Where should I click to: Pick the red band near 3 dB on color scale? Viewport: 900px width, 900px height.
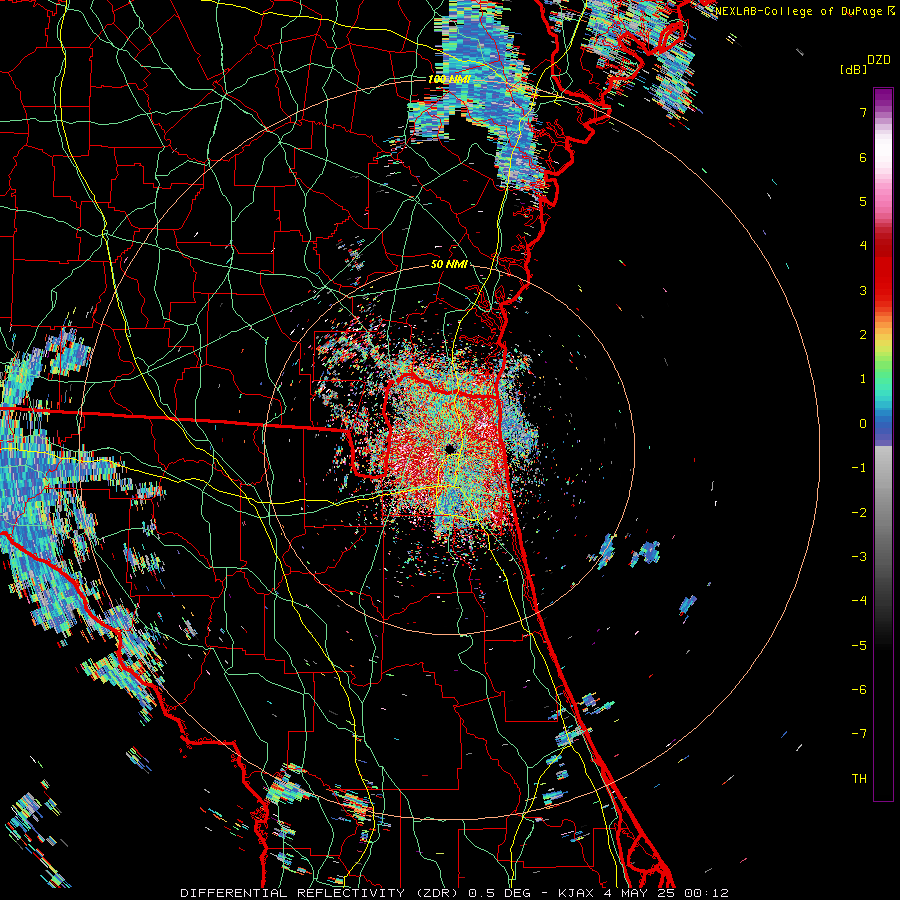[883, 290]
